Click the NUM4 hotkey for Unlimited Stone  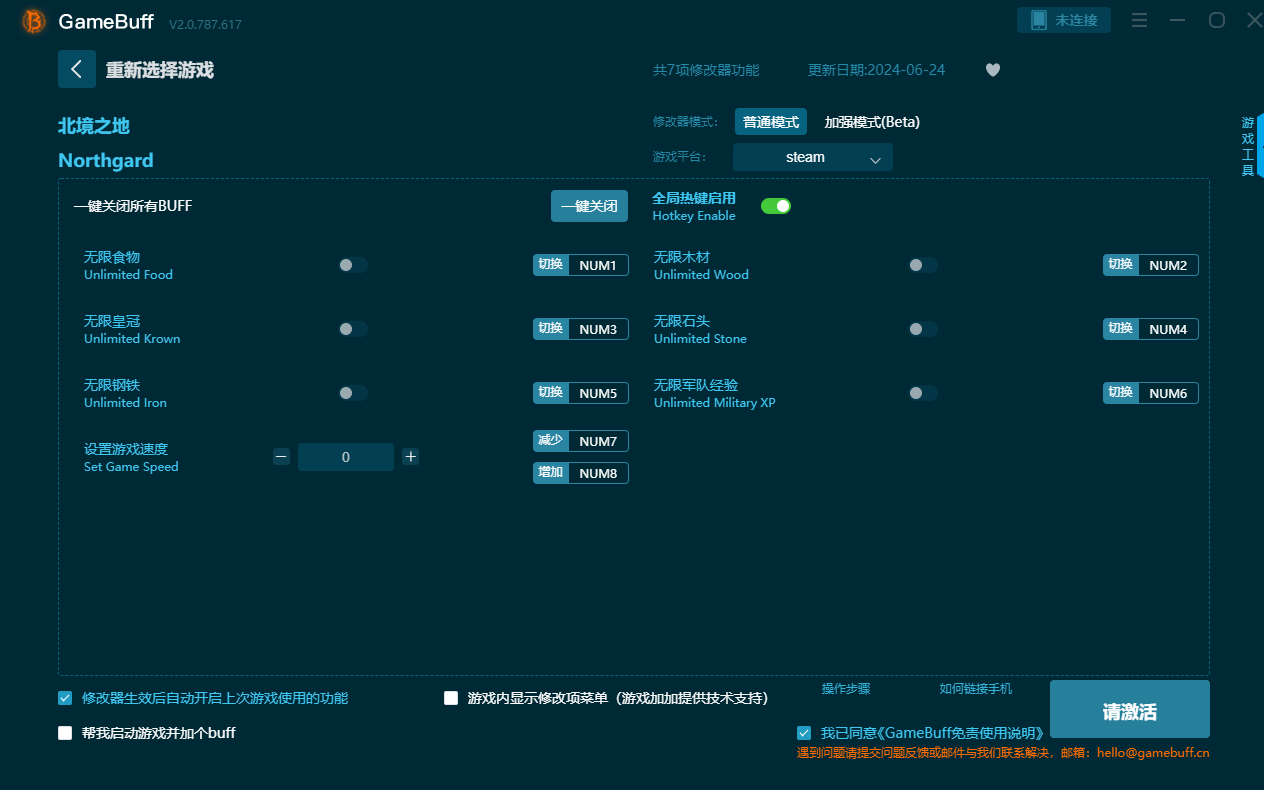click(x=1168, y=329)
